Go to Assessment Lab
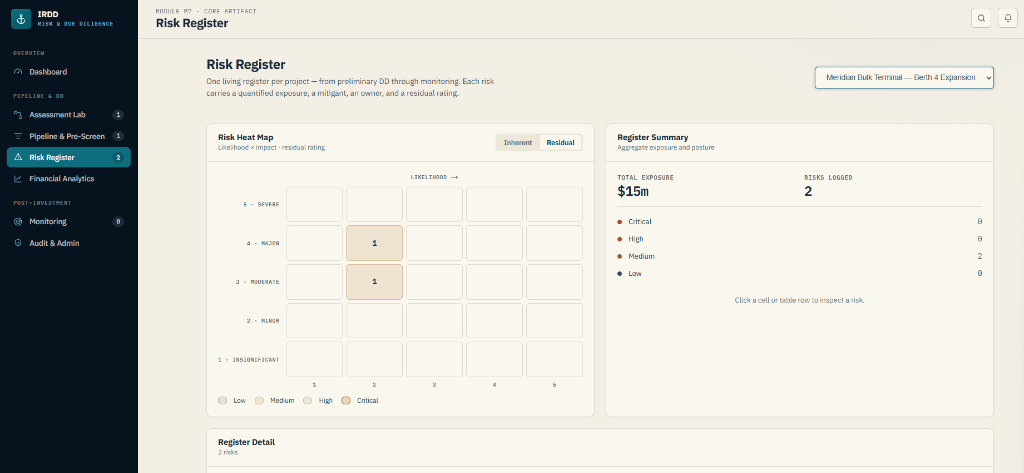1024x473 pixels. point(69,115)
